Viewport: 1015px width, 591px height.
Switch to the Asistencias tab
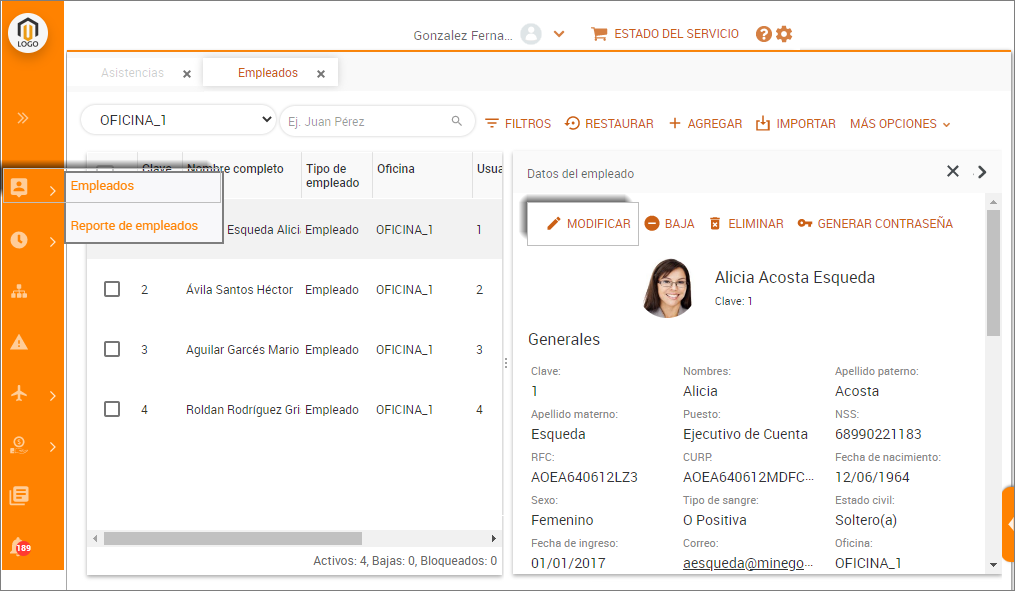132,73
